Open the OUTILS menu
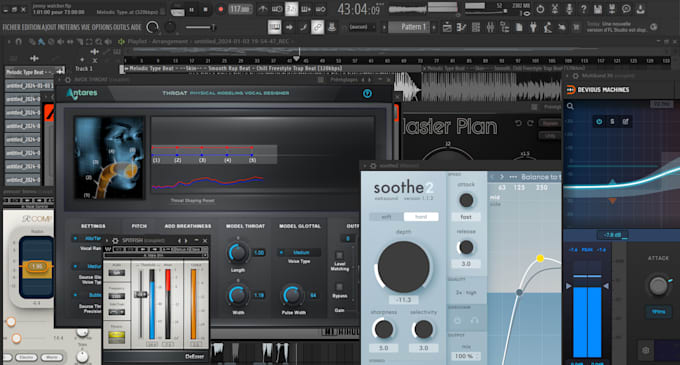Screen dimensions: 680x365 121,27
